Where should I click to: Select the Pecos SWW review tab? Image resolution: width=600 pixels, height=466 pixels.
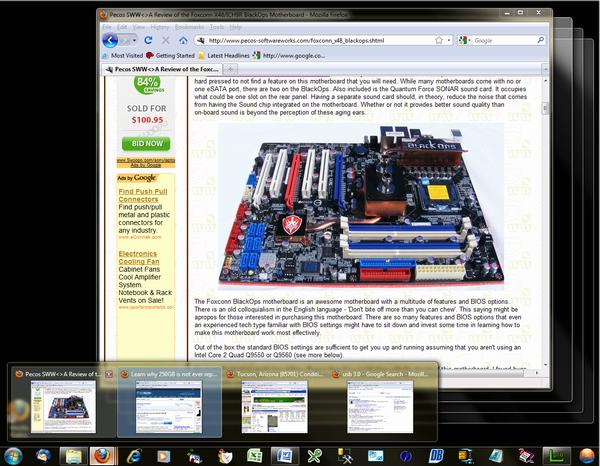coord(162,69)
